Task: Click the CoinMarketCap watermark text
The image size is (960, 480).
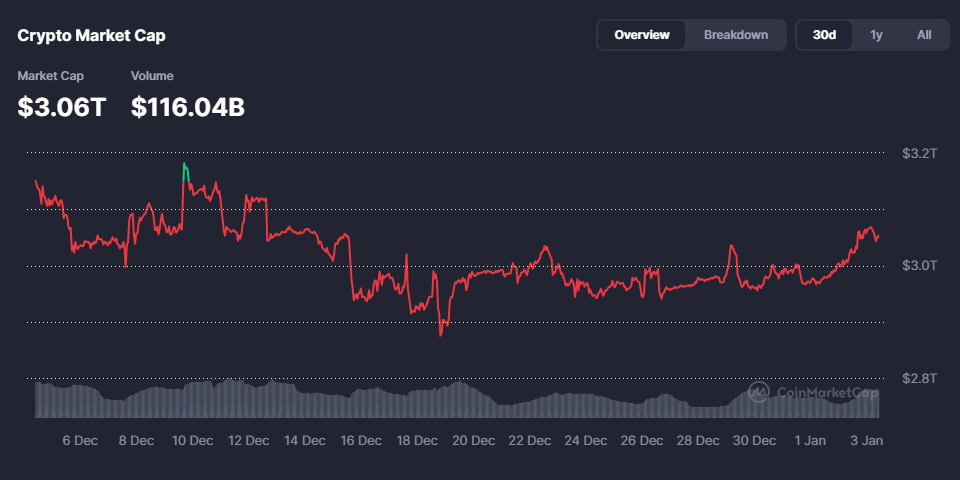Action: [x=826, y=393]
